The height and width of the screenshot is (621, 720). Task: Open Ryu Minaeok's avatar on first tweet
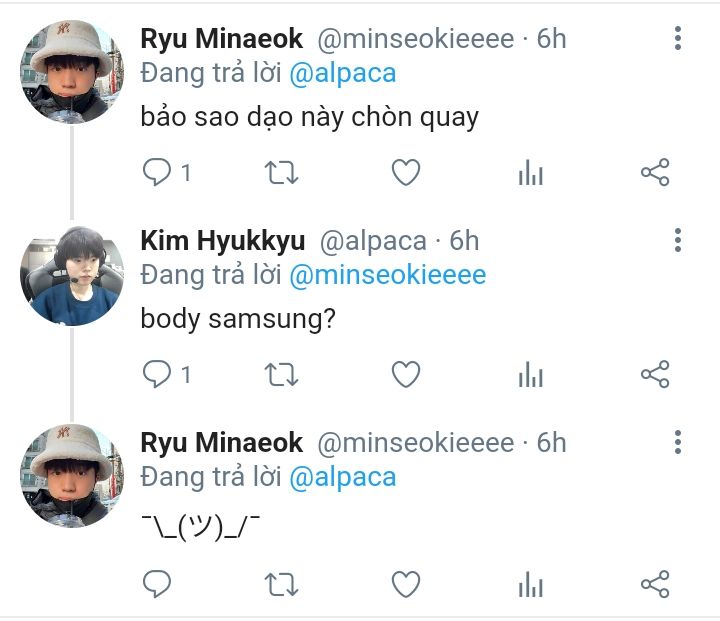pos(71,73)
